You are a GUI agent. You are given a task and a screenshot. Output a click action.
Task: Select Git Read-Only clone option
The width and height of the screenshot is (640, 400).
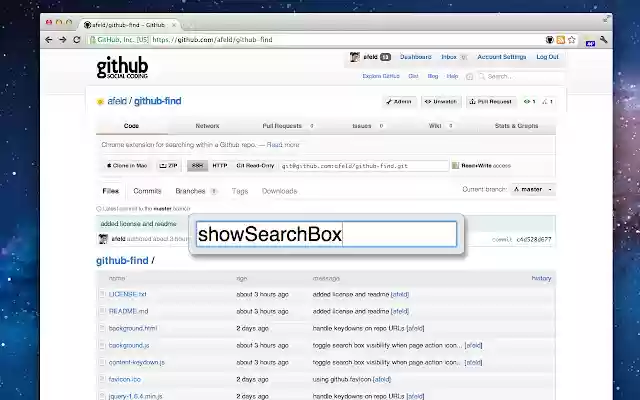tap(255, 166)
